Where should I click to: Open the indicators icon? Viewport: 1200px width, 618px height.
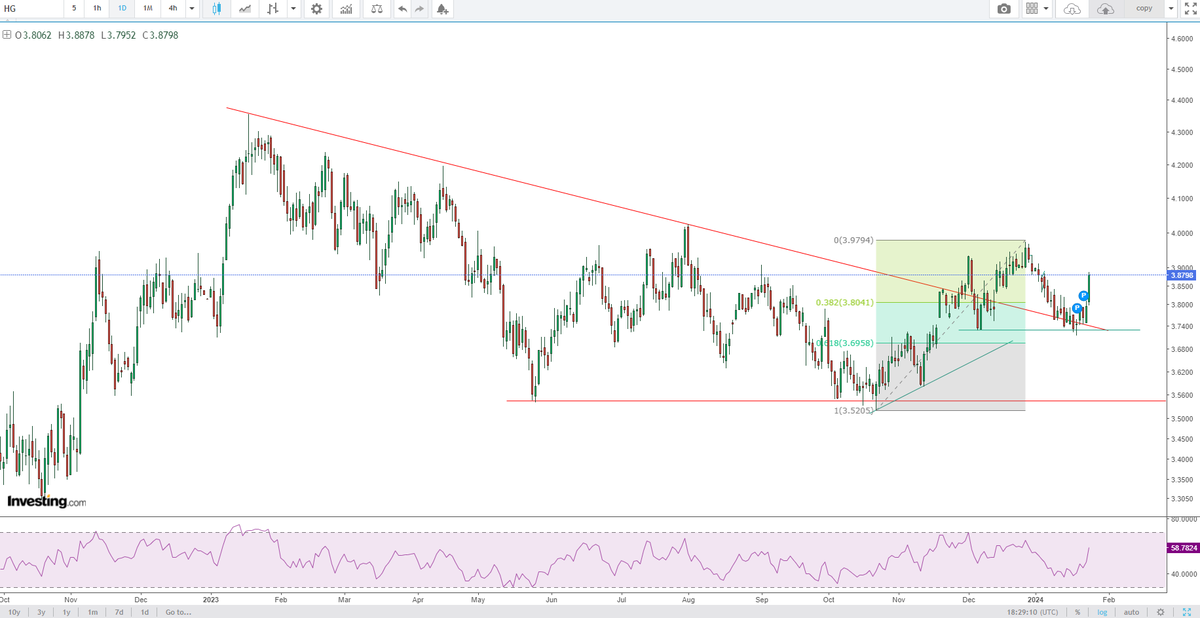[346, 8]
